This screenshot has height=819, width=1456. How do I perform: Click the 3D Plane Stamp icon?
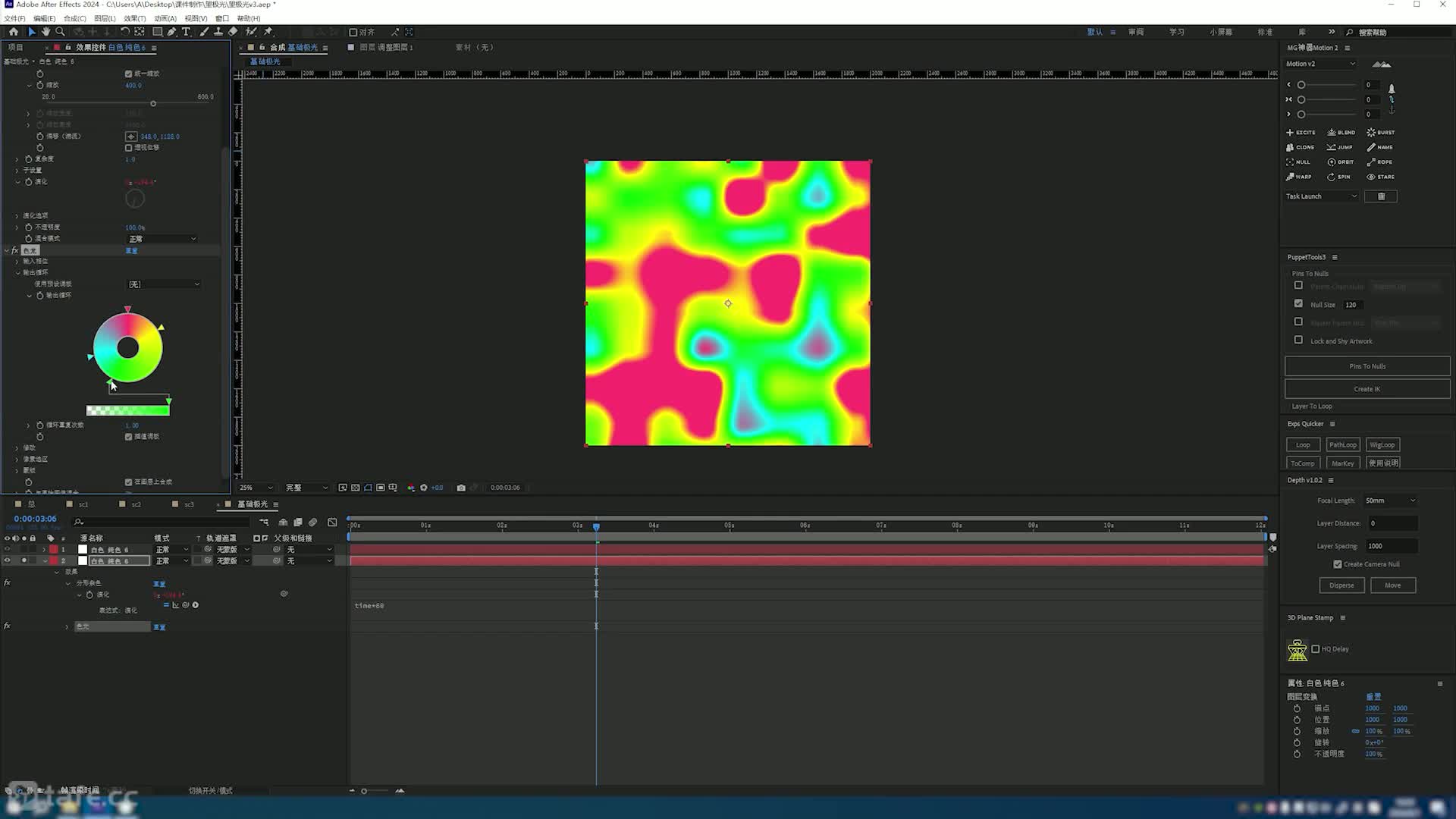pos(1298,650)
